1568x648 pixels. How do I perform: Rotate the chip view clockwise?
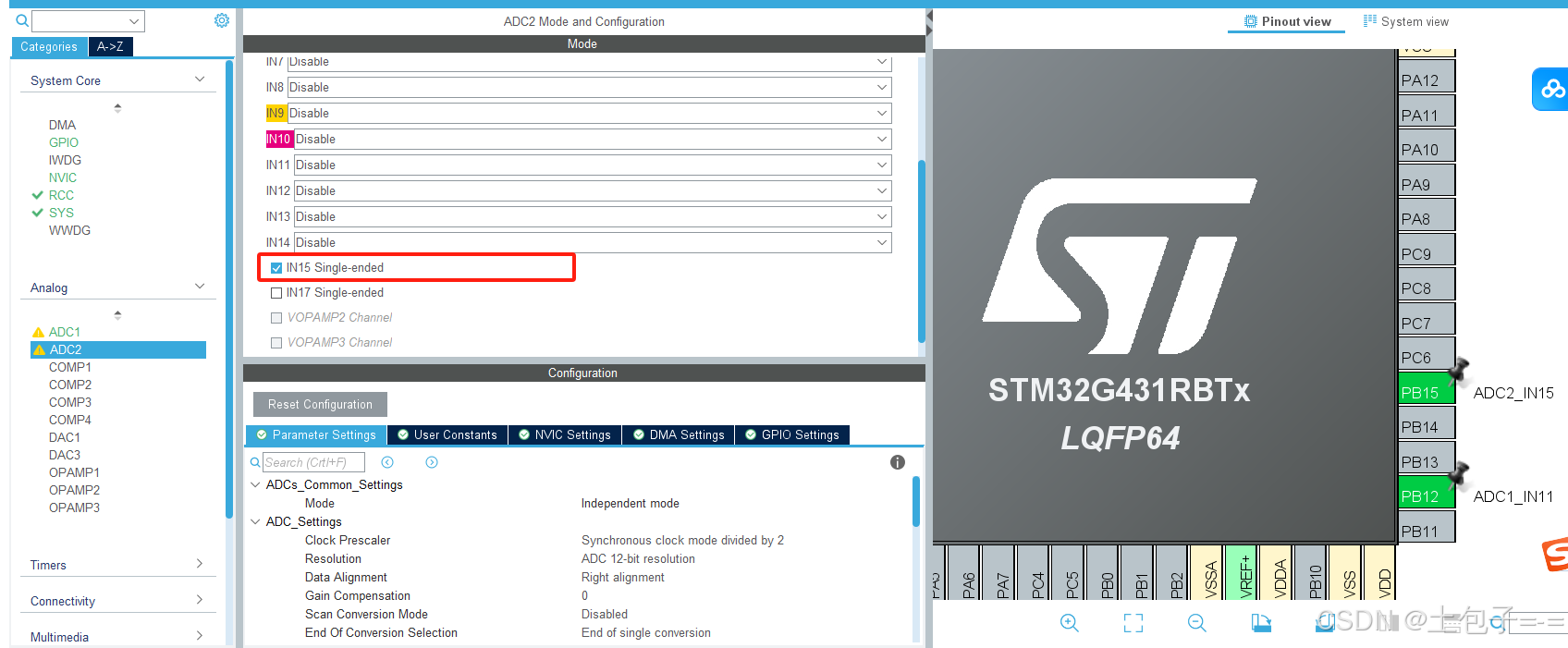pos(1261,623)
